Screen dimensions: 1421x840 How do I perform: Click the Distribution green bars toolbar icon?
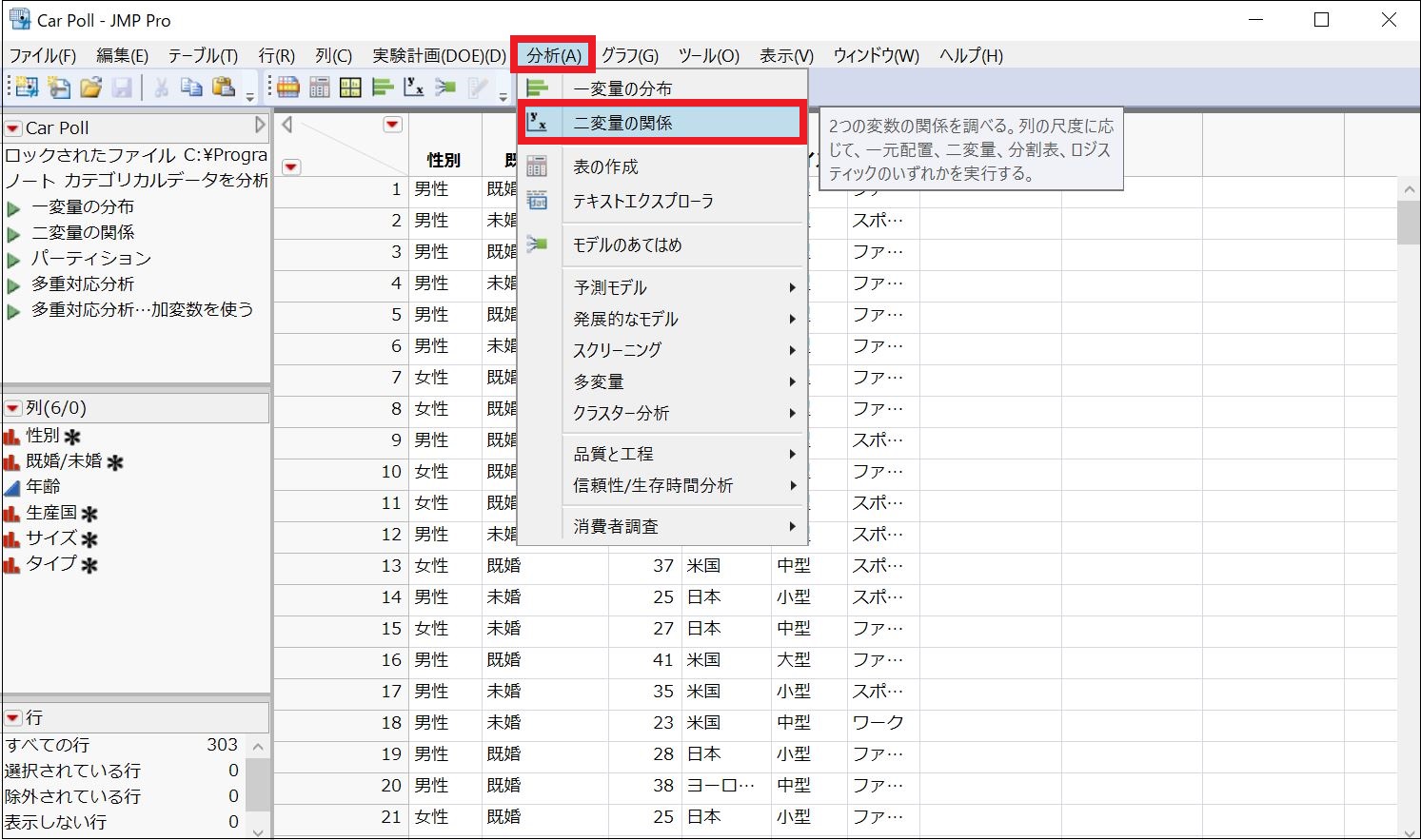pos(383,88)
